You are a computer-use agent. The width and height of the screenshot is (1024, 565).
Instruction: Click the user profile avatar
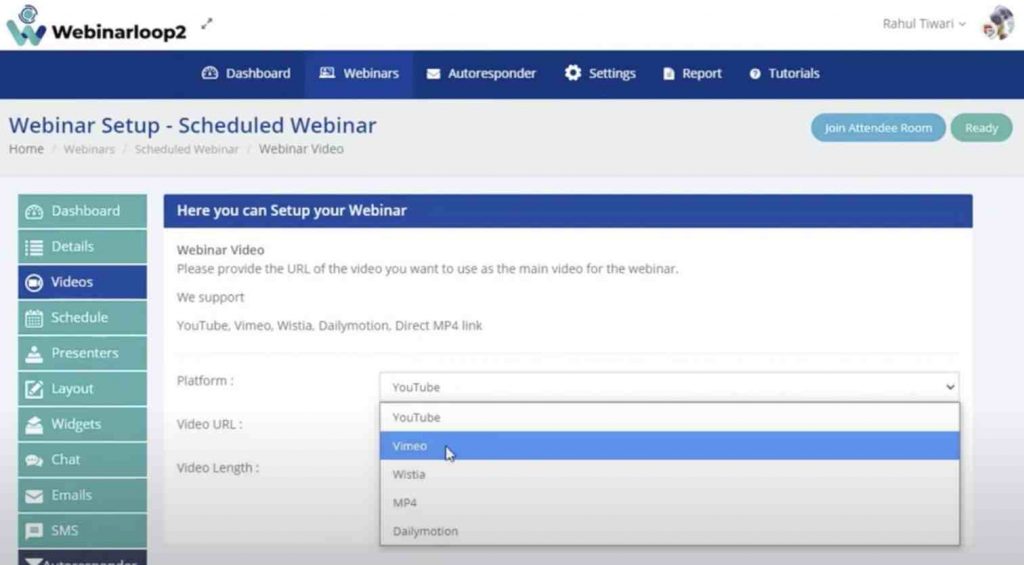[998, 24]
